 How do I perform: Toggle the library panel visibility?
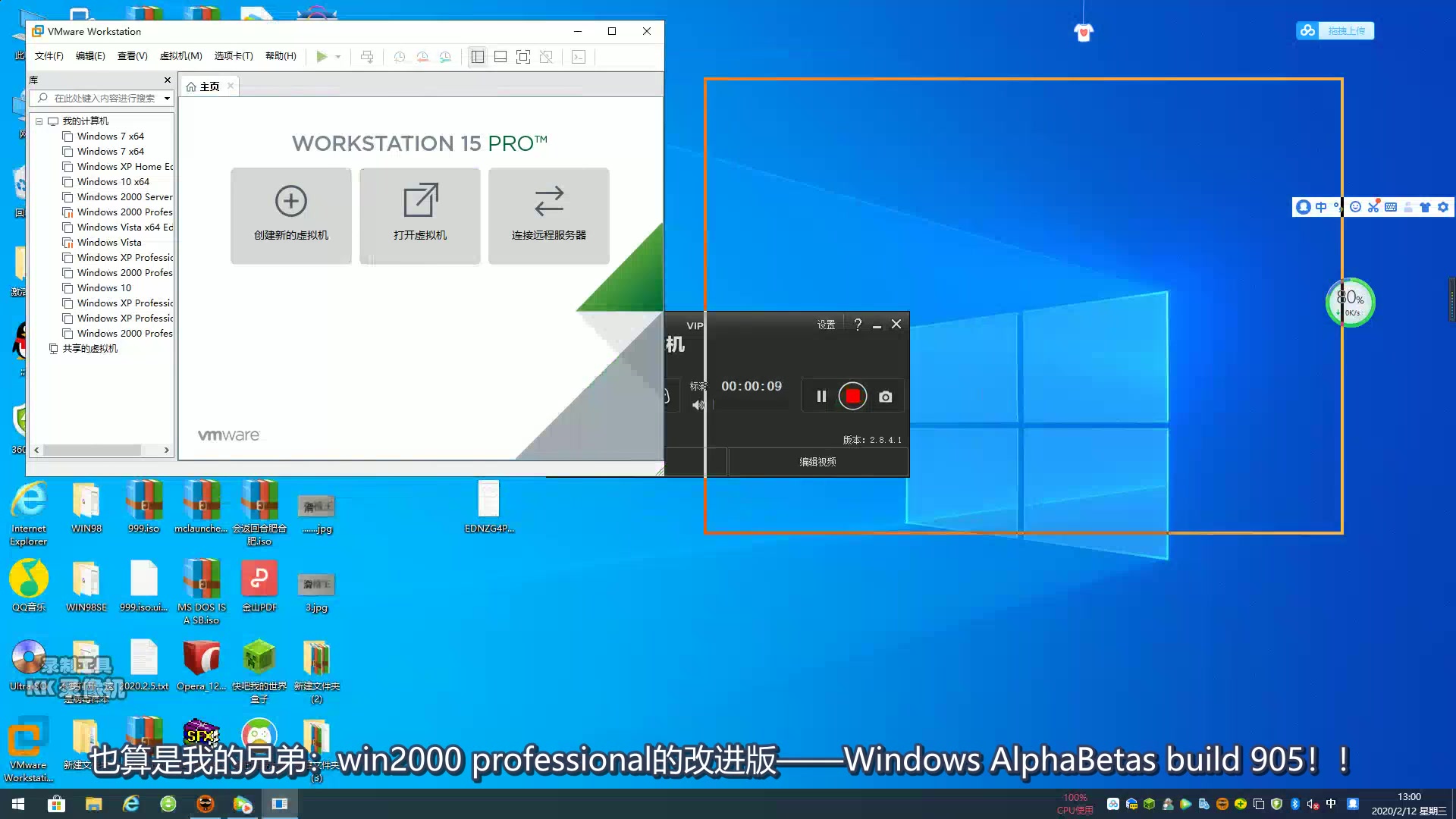[x=478, y=56]
